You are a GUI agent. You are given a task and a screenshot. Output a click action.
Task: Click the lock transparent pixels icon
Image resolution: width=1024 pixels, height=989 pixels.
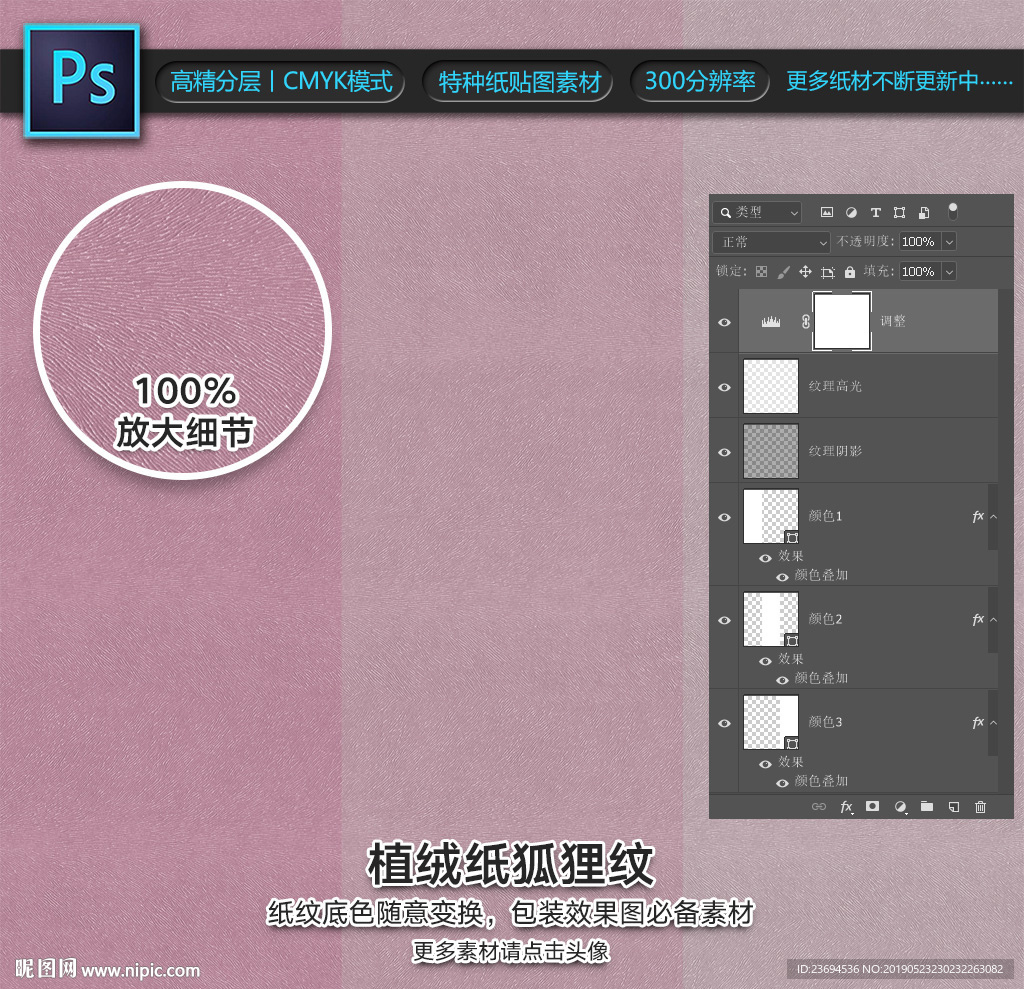tap(762, 272)
